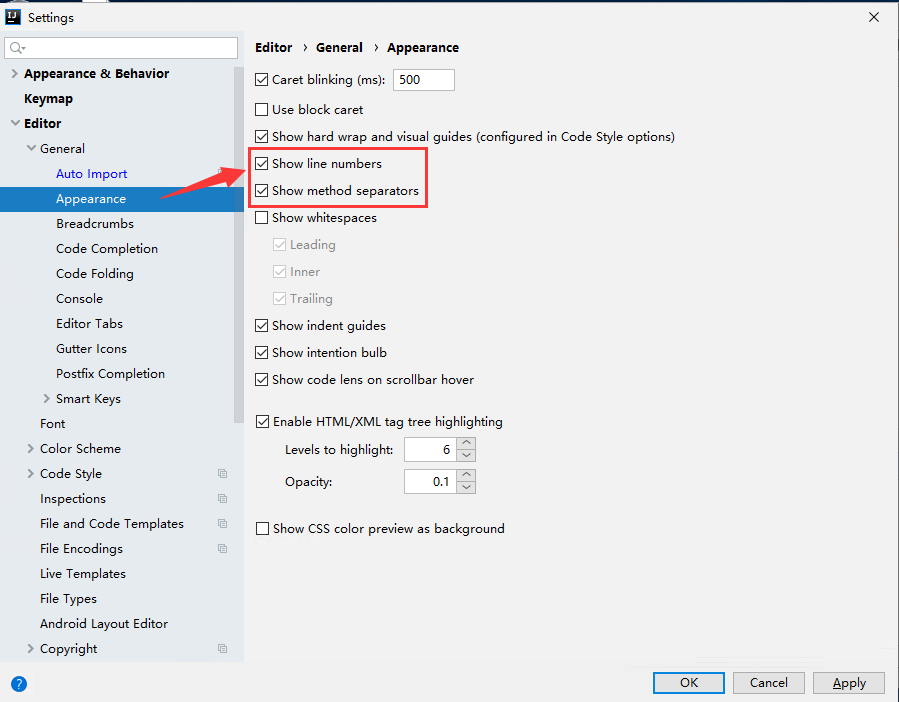
Task: Click the Cancel button
Action: 769,682
